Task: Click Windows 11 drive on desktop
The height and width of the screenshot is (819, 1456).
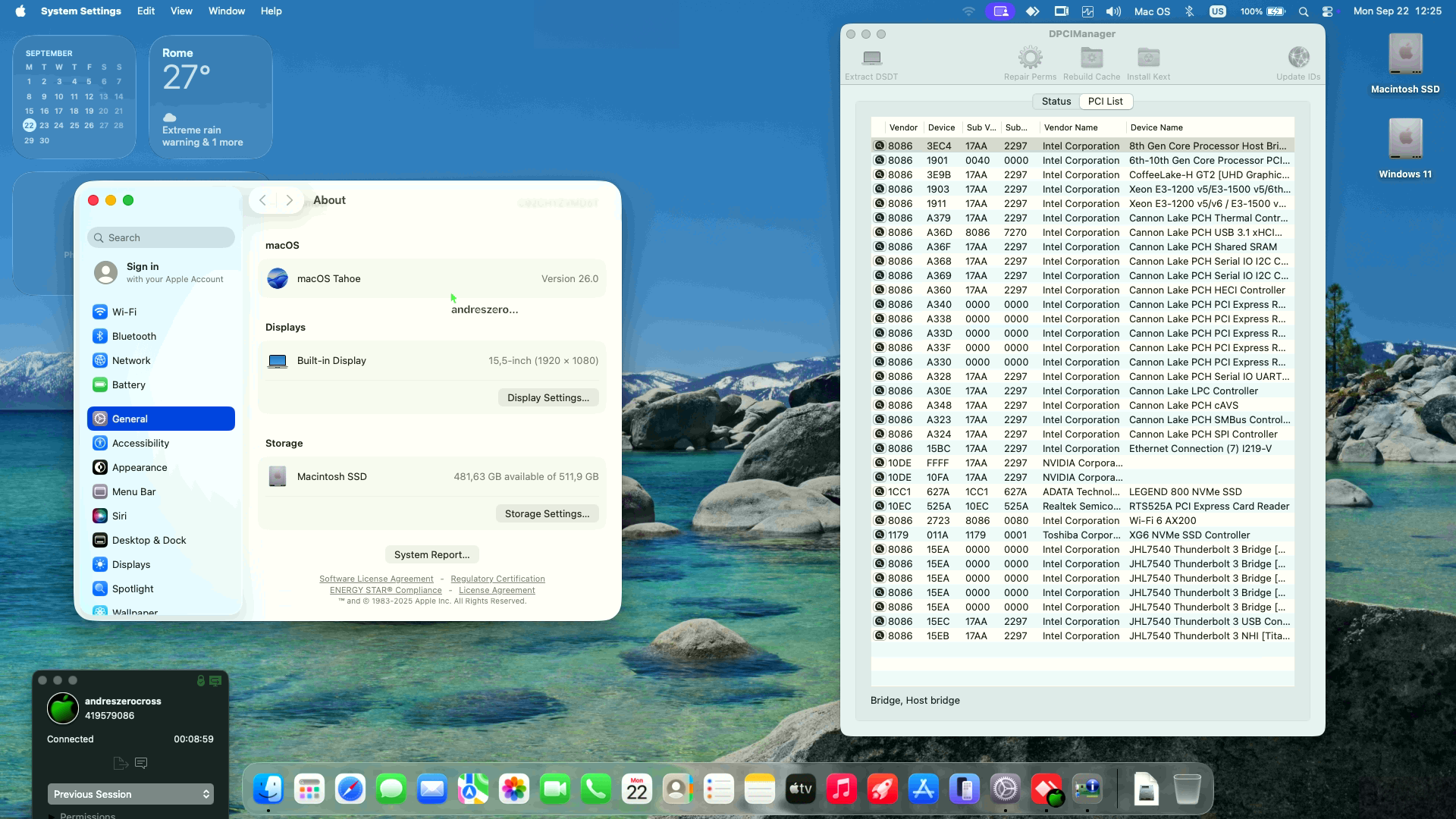Action: (1405, 148)
